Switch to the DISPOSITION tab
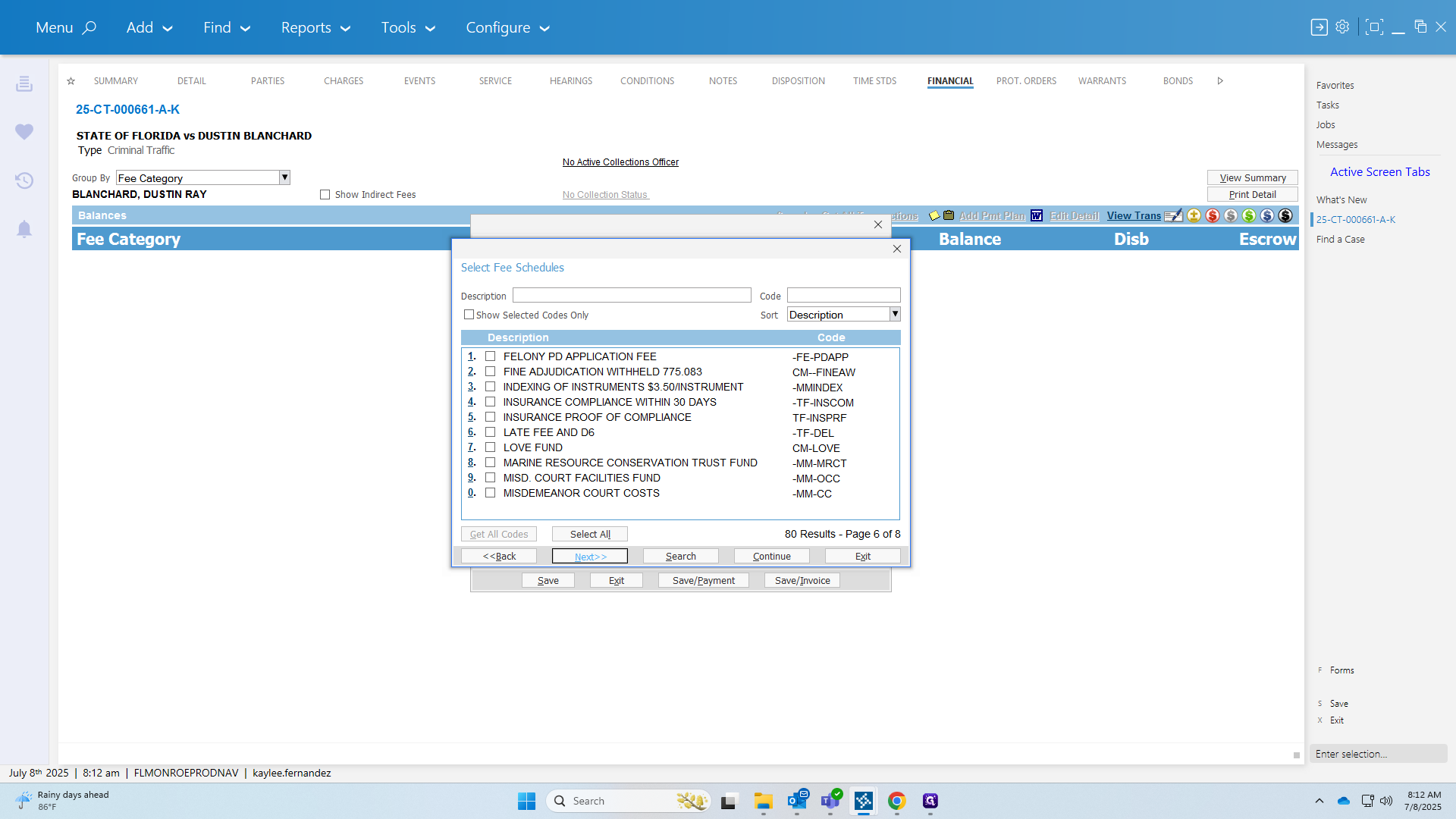 (x=799, y=81)
